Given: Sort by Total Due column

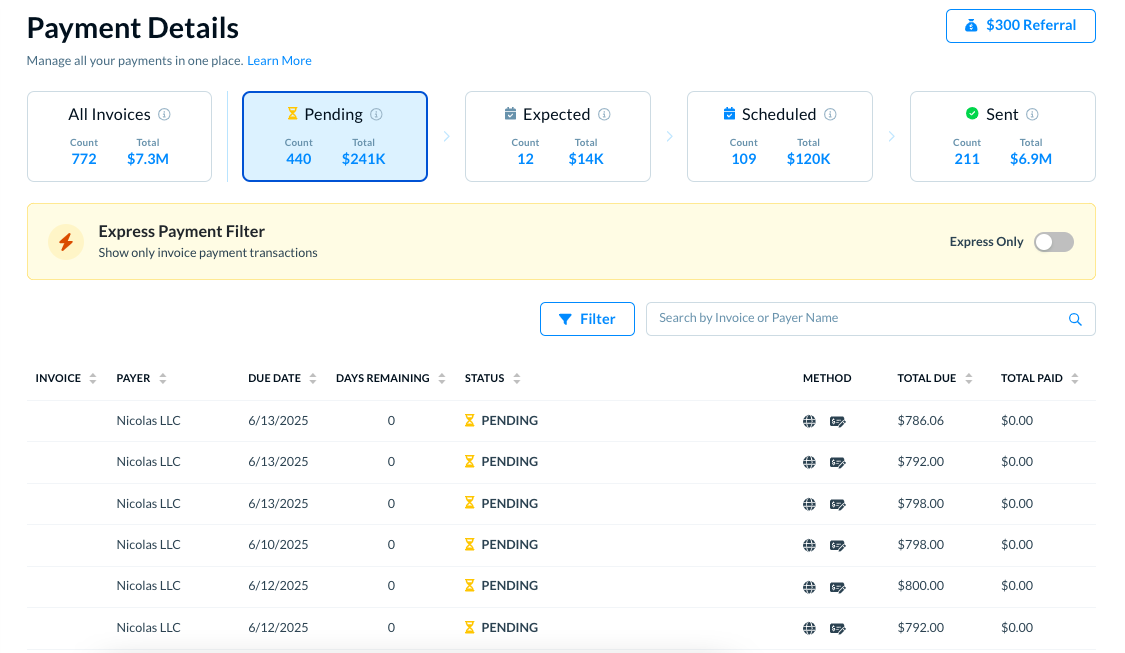Looking at the screenshot, I should point(968,379).
